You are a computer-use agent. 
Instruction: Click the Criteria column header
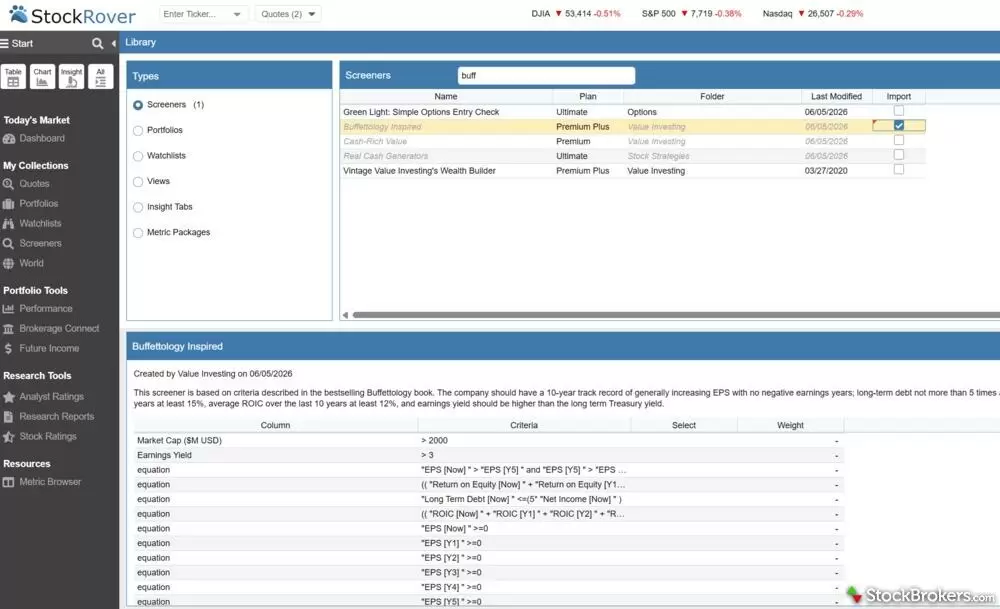point(524,425)
